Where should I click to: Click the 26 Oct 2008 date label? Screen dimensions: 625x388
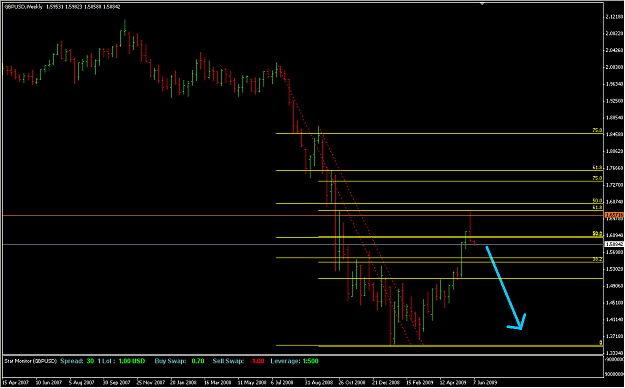click(x=352, y=382)
